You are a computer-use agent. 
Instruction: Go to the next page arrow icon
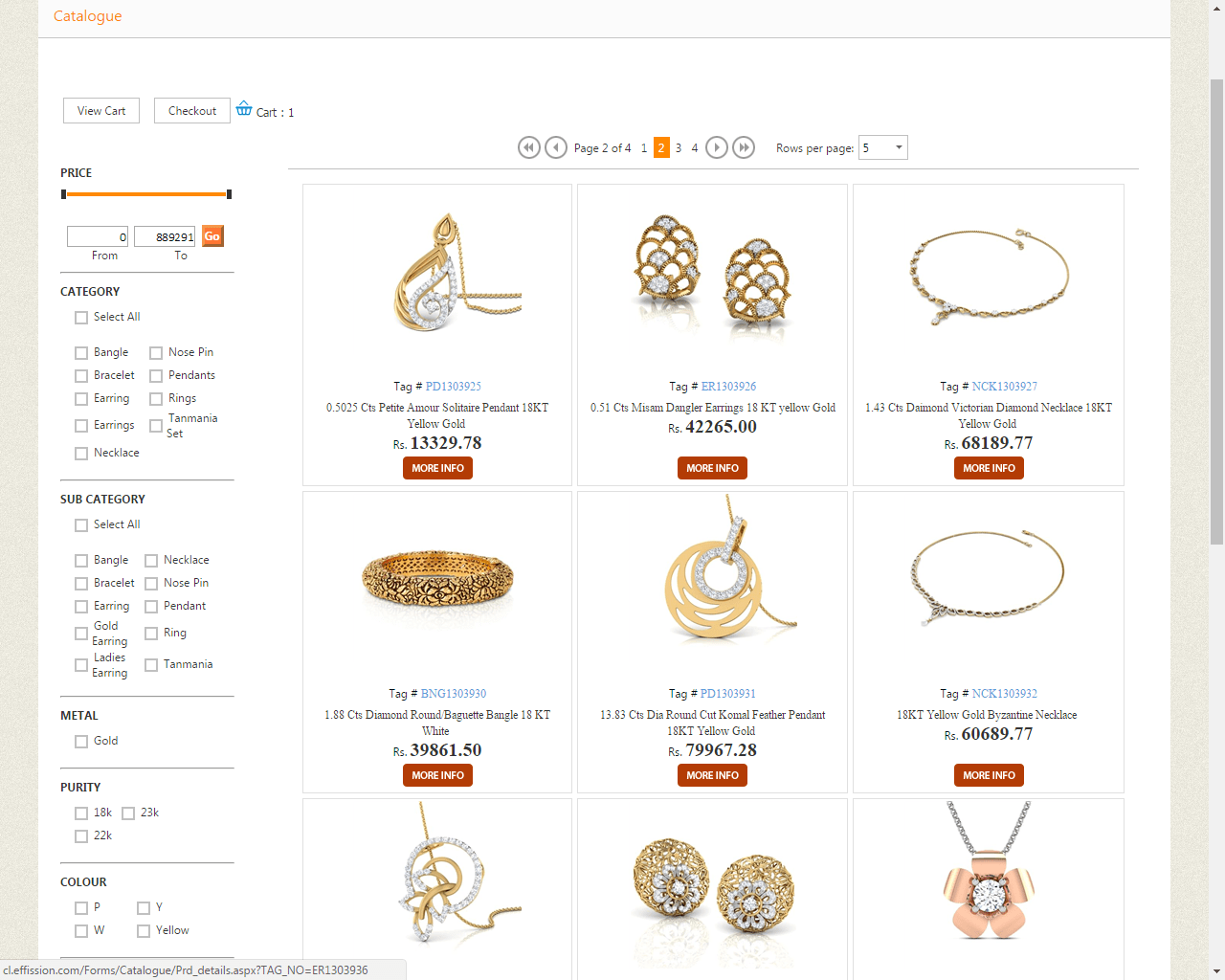click(x=716, y=147)
